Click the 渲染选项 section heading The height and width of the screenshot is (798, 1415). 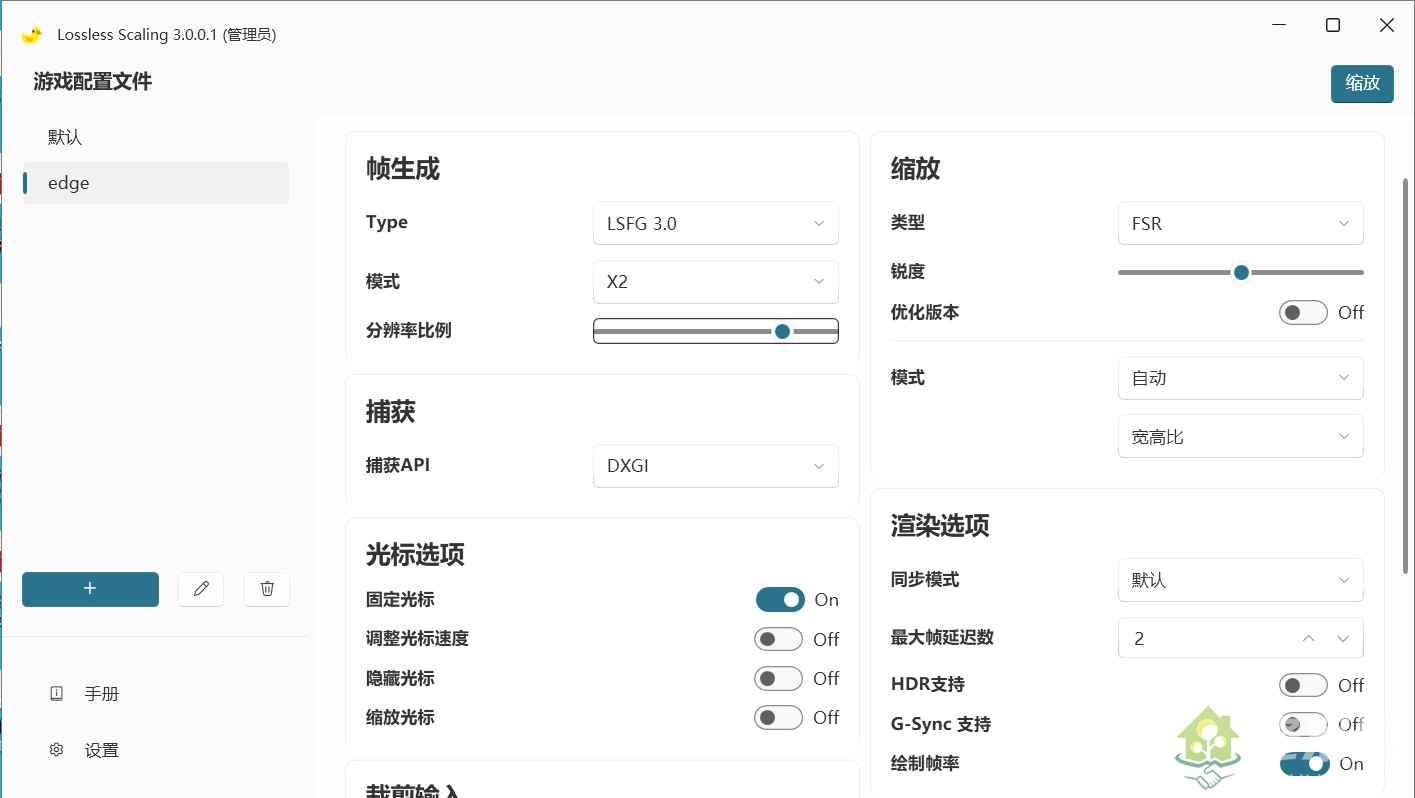(940, 525)
